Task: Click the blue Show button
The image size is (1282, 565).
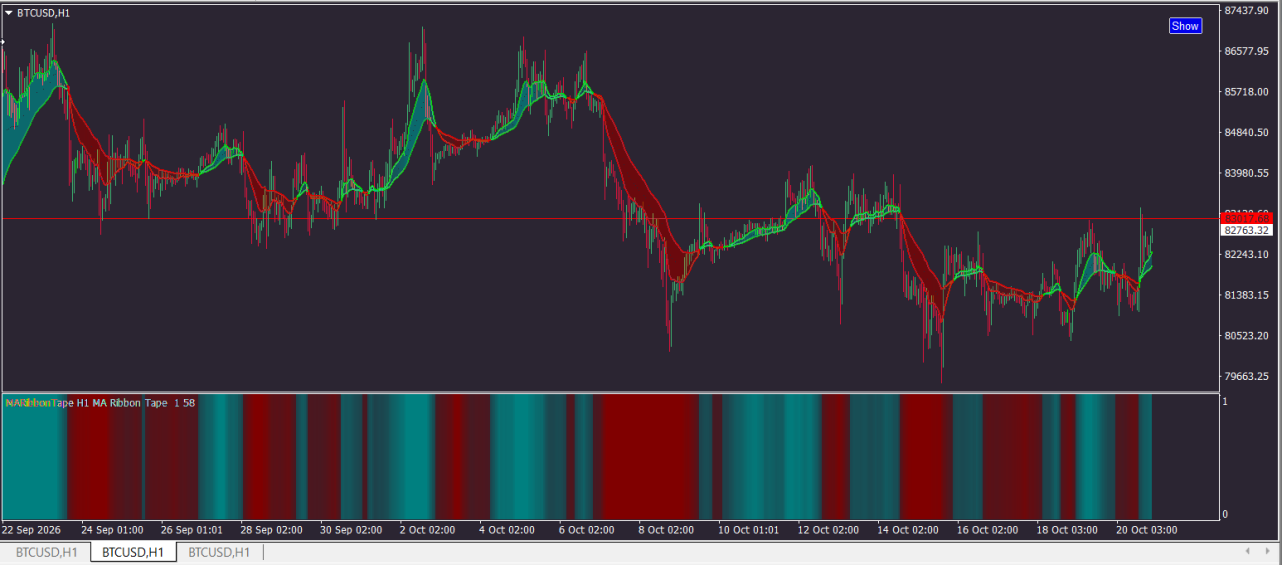Action: coord(1185,26)
